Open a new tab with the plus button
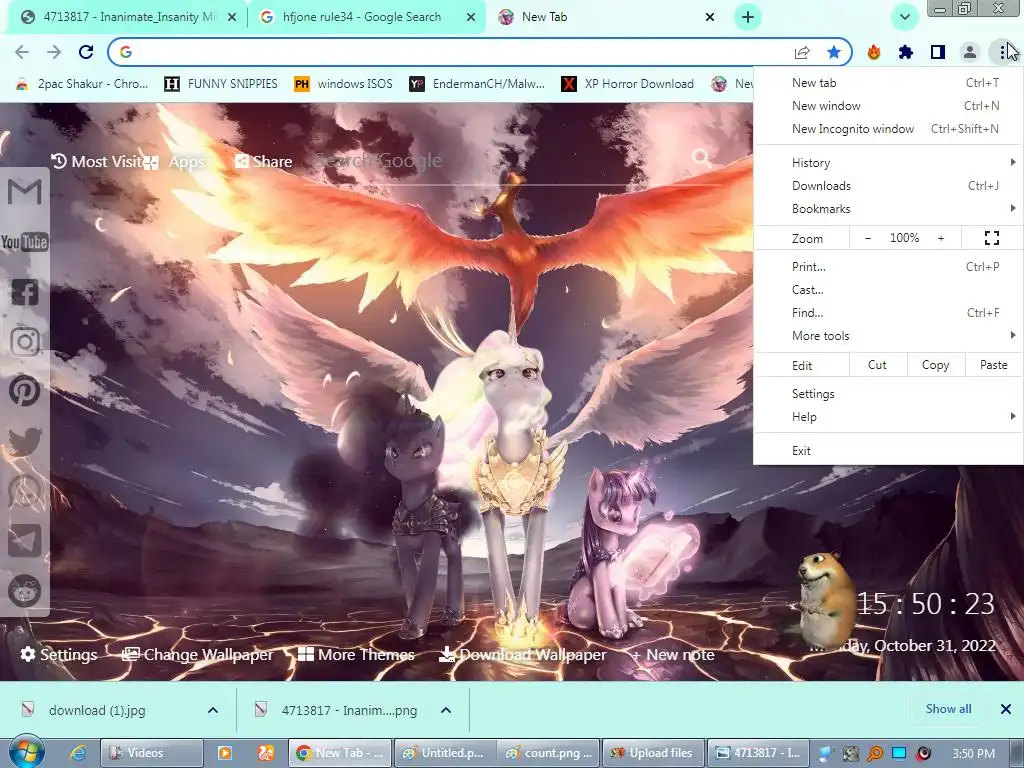The height and width of the screenshot is (768, 1024). coord(748,17)
